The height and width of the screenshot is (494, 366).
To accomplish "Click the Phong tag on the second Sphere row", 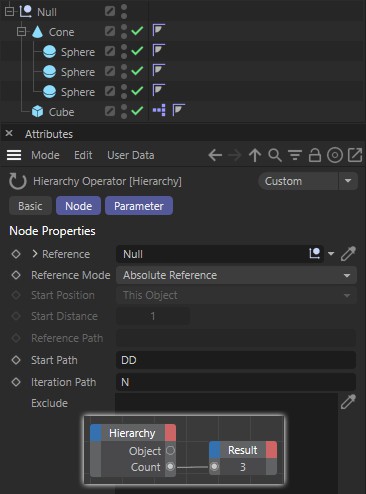I will [x=159, y=70].
